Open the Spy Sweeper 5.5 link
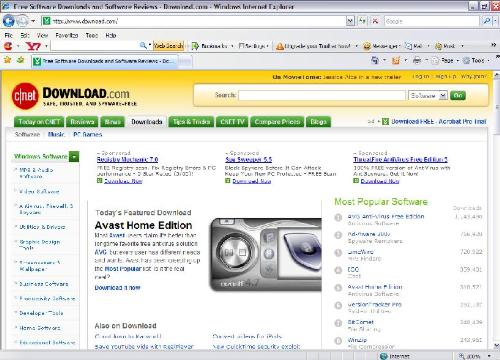This screenshot has width=500, height=360. pyautogui.click(x=248, y=159)
